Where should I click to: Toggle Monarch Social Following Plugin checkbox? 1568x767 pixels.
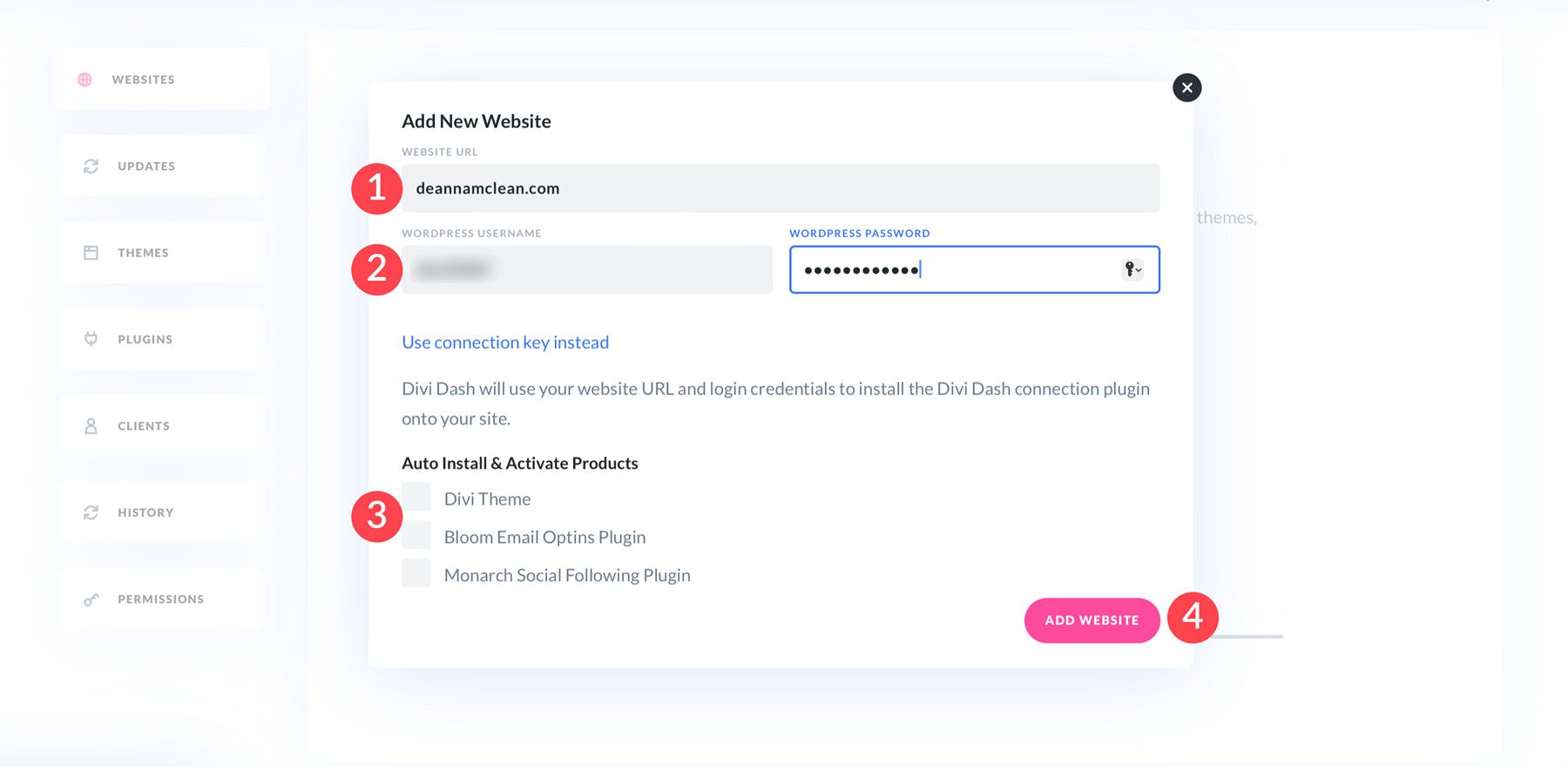pyautogui.click(x=416, y=573)
